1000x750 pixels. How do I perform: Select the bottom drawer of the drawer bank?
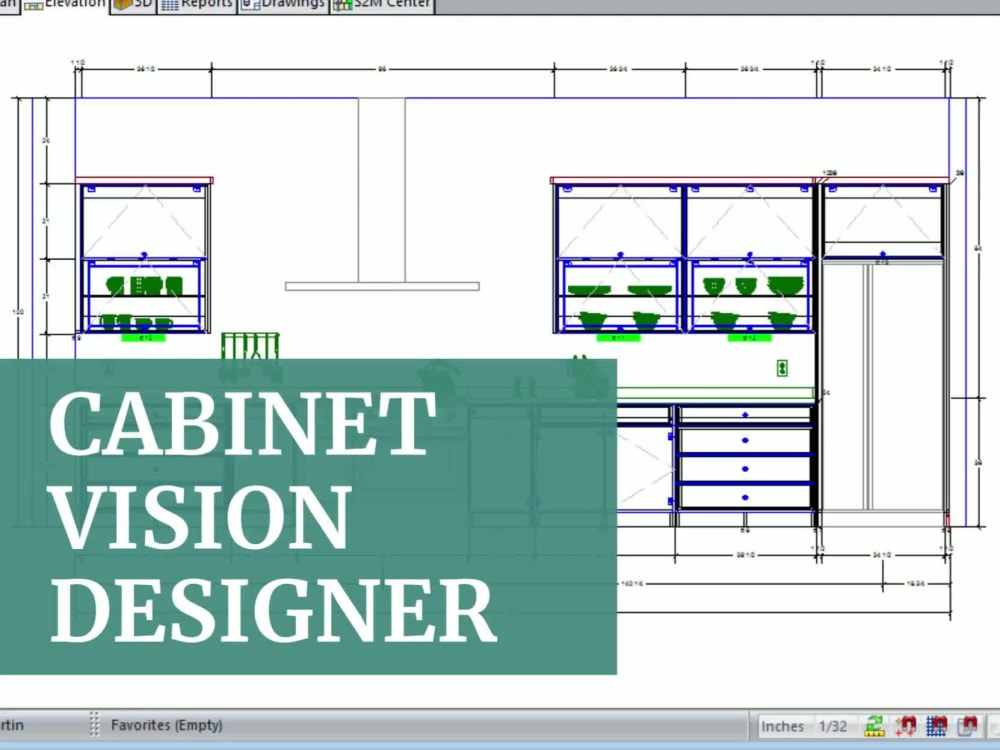click(x=745, y=497)
